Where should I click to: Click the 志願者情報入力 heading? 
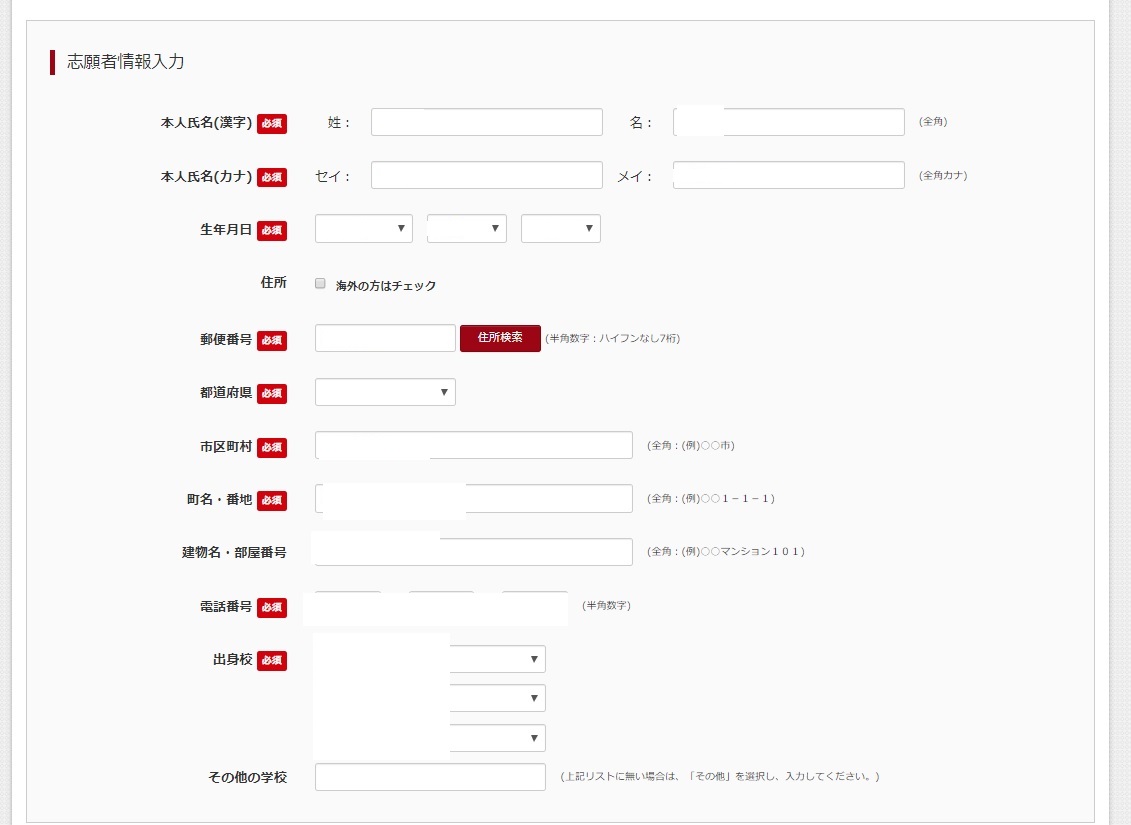[126, 62]
